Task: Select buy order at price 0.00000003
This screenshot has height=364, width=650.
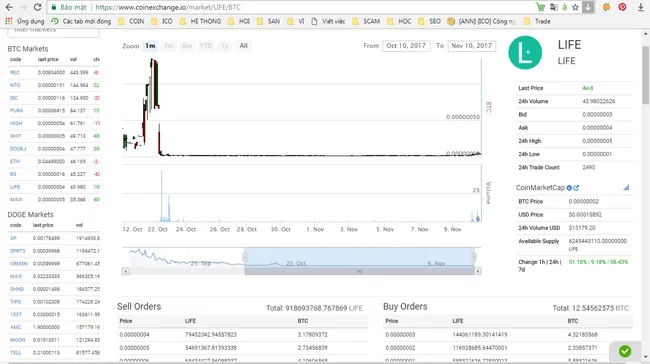Action: click(x=508, y=335)
